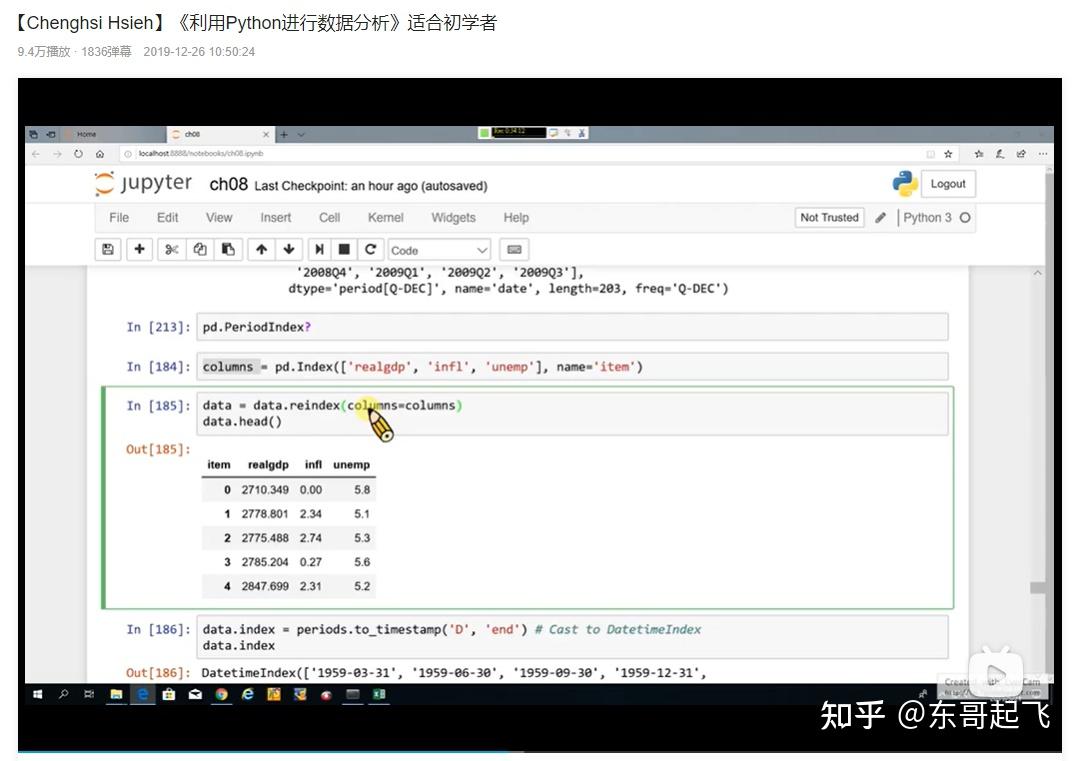The width and height of the screenshot is (1080, 761).
Task: Click the Logout button
Action: click(948, 184)
